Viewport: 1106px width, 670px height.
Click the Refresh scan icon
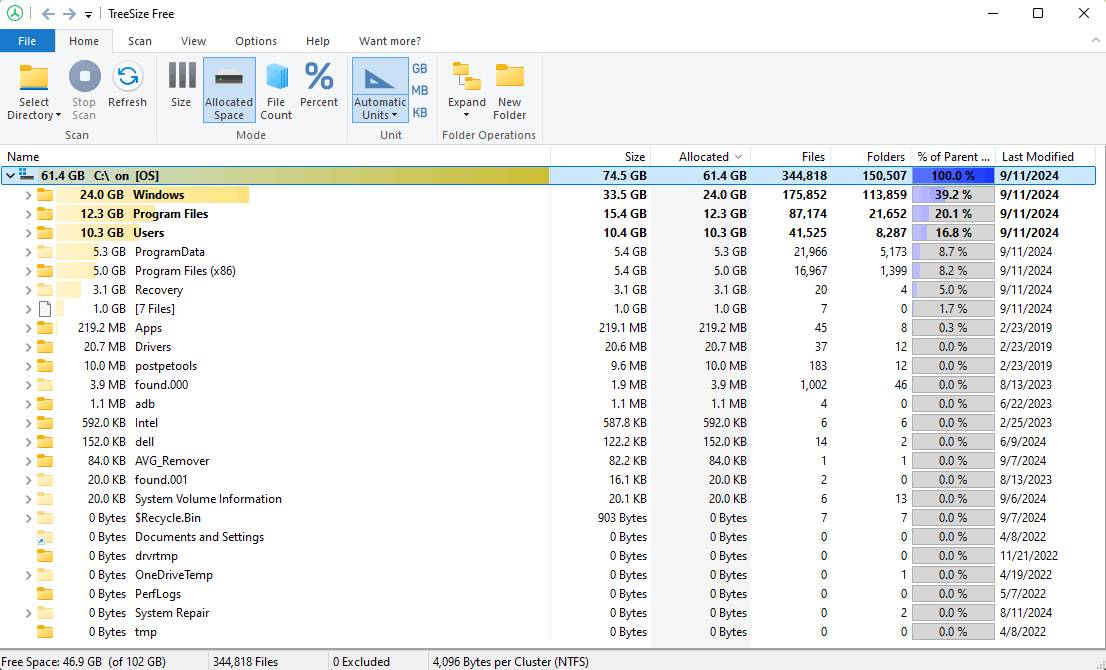(127, 78)
